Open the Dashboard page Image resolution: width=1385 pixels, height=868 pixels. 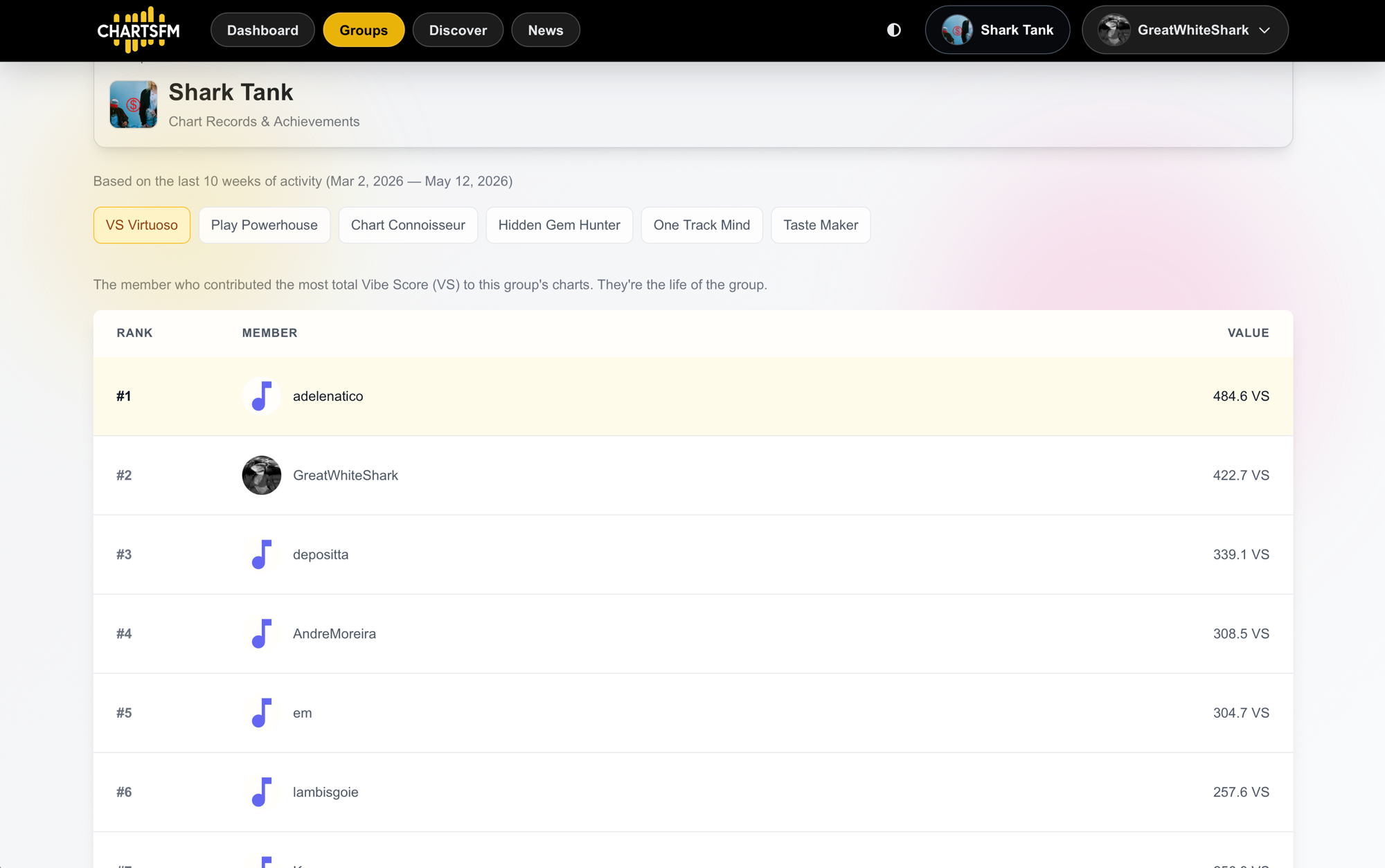(x=262, y=30)
